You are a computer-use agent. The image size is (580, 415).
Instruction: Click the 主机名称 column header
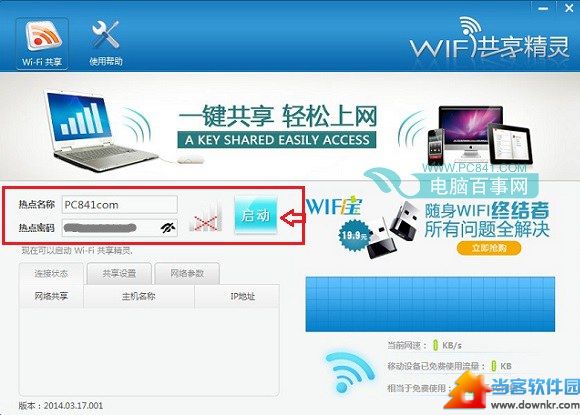tap(139, 296)
